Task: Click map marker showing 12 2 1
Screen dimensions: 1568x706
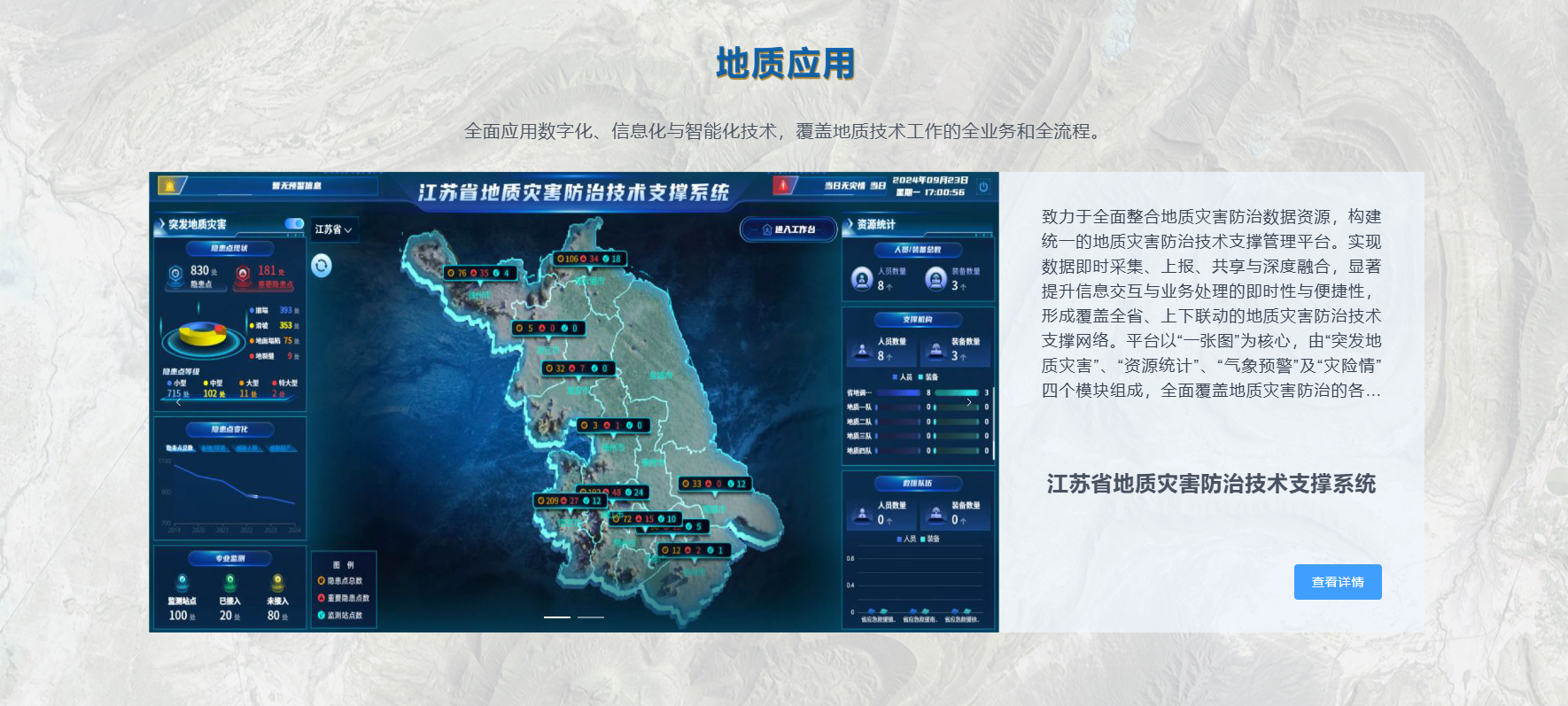Action: coord(695,550)
